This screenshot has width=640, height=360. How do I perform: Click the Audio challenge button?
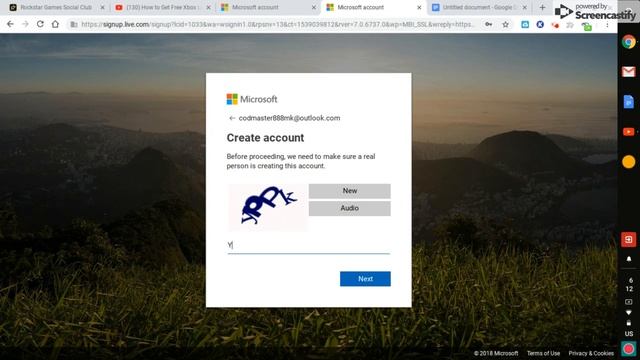349,208
